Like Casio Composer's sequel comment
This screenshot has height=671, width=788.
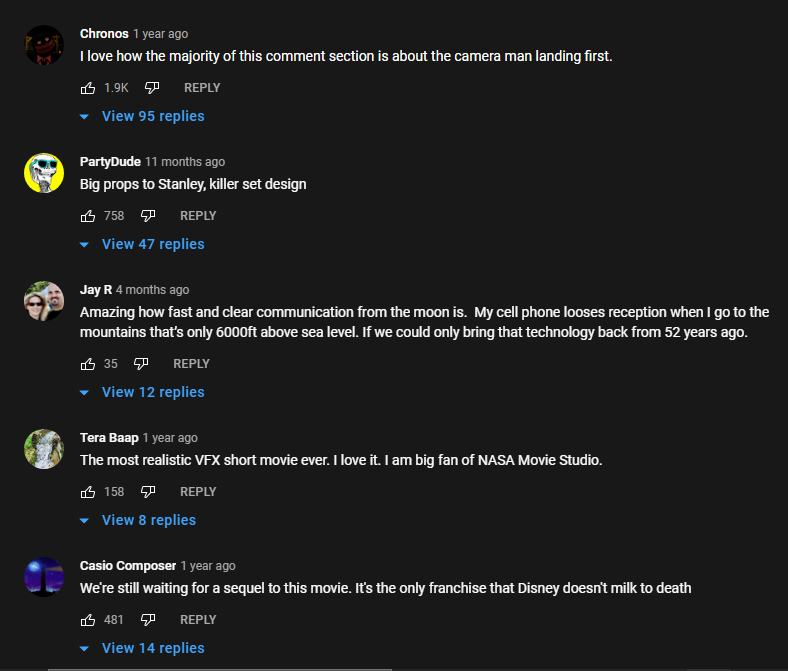88,620
